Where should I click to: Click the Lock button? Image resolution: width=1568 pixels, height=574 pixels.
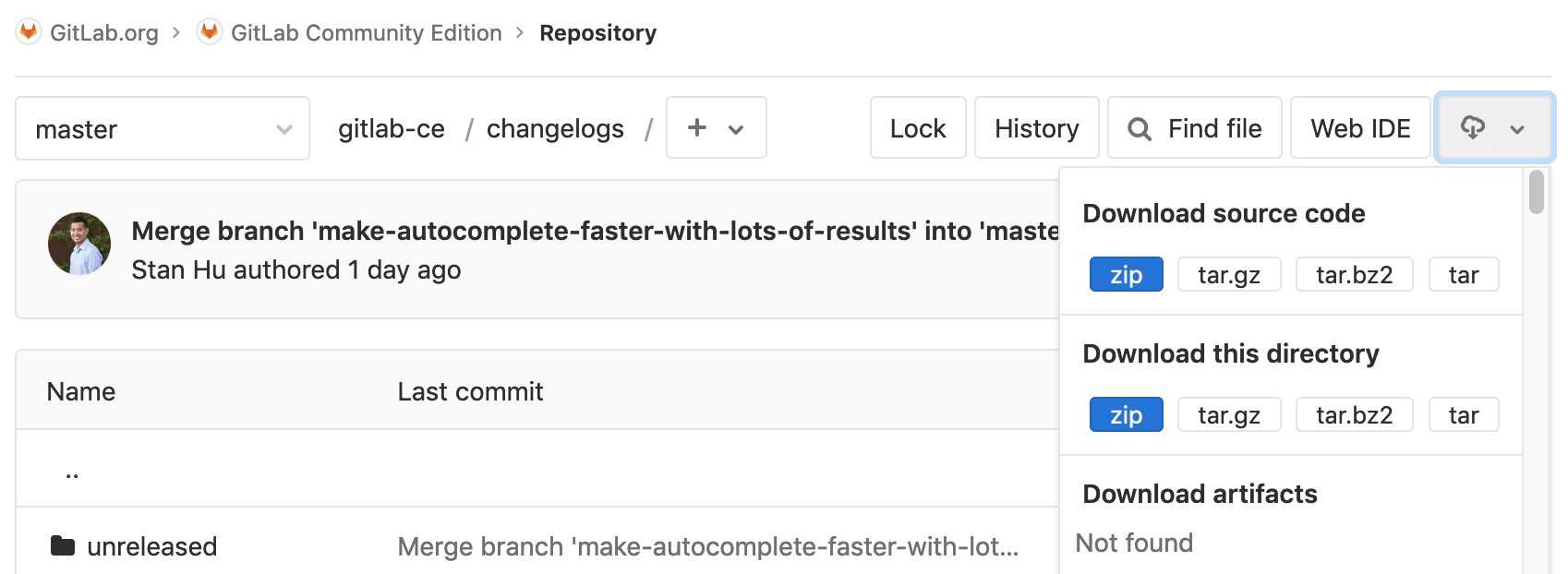click(x=917, y=128)
